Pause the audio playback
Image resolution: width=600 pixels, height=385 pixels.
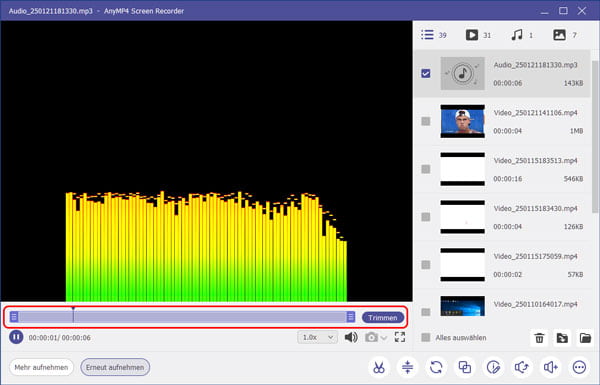pos(16,337)
